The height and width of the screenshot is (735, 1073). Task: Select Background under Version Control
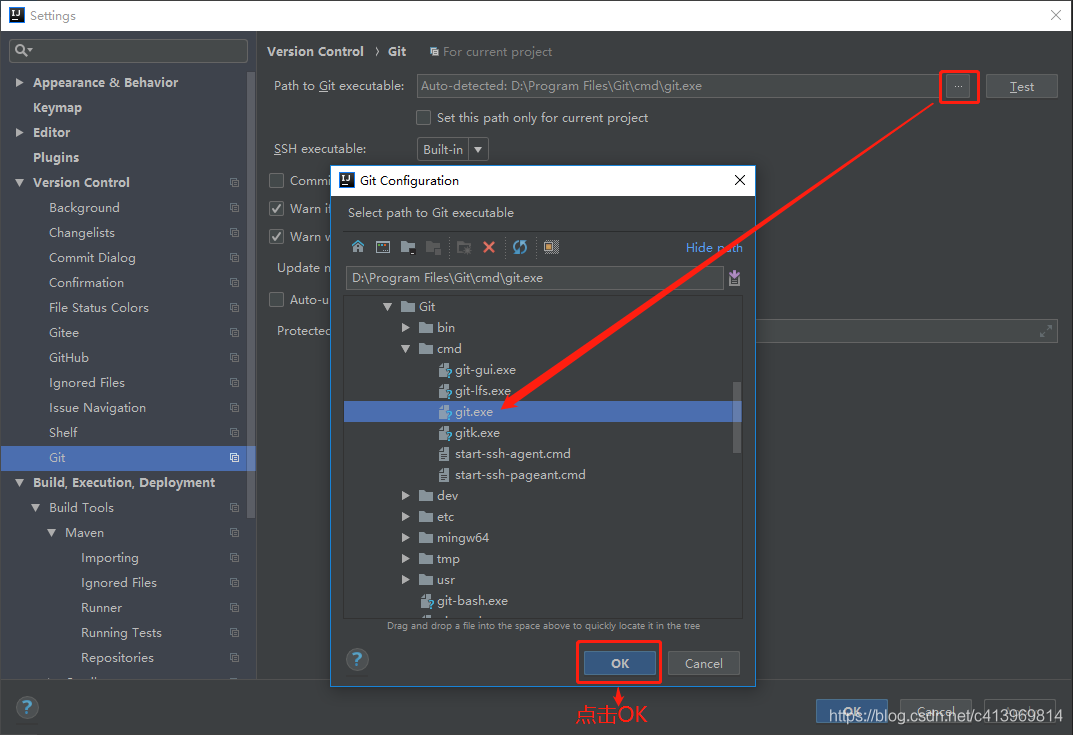coord(84,207)
